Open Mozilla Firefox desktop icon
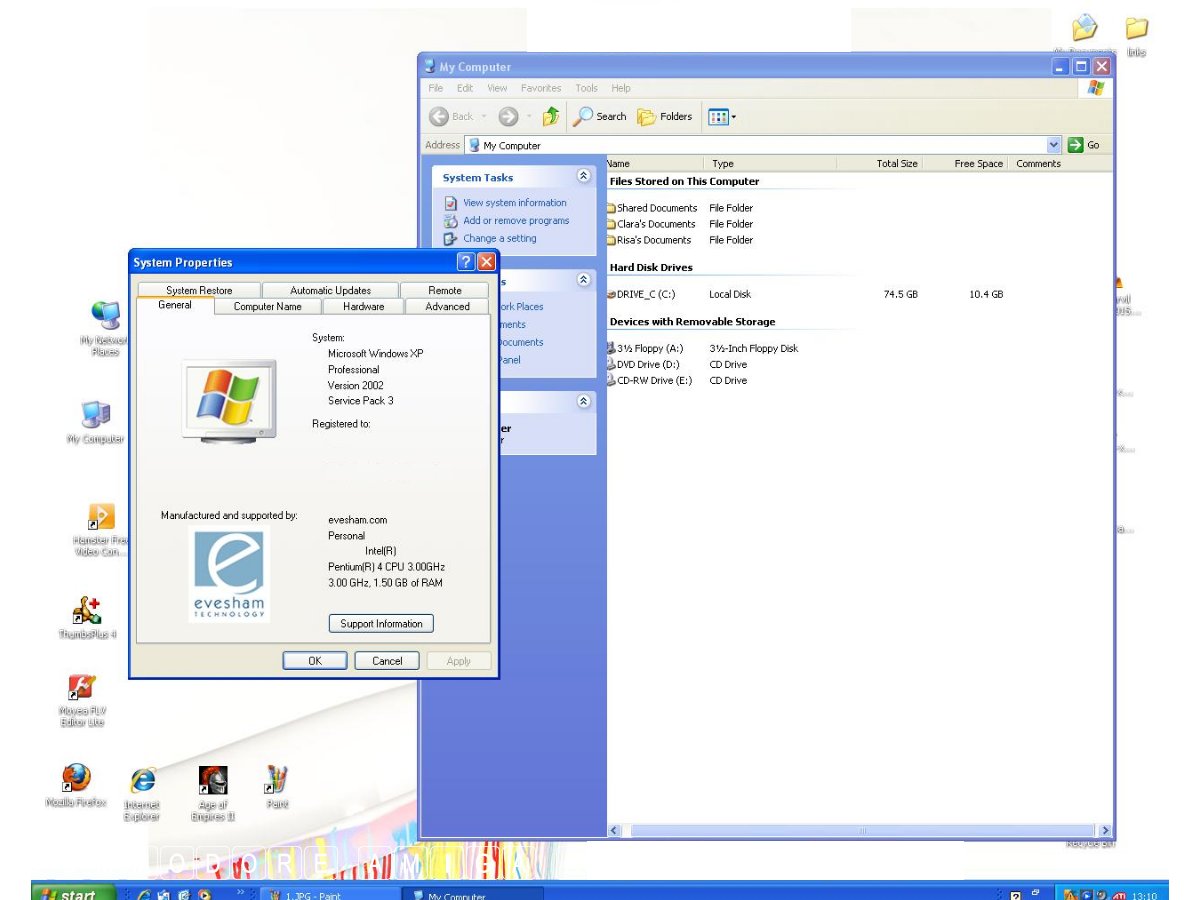The image size is (1200, 900). click(76, 778)
